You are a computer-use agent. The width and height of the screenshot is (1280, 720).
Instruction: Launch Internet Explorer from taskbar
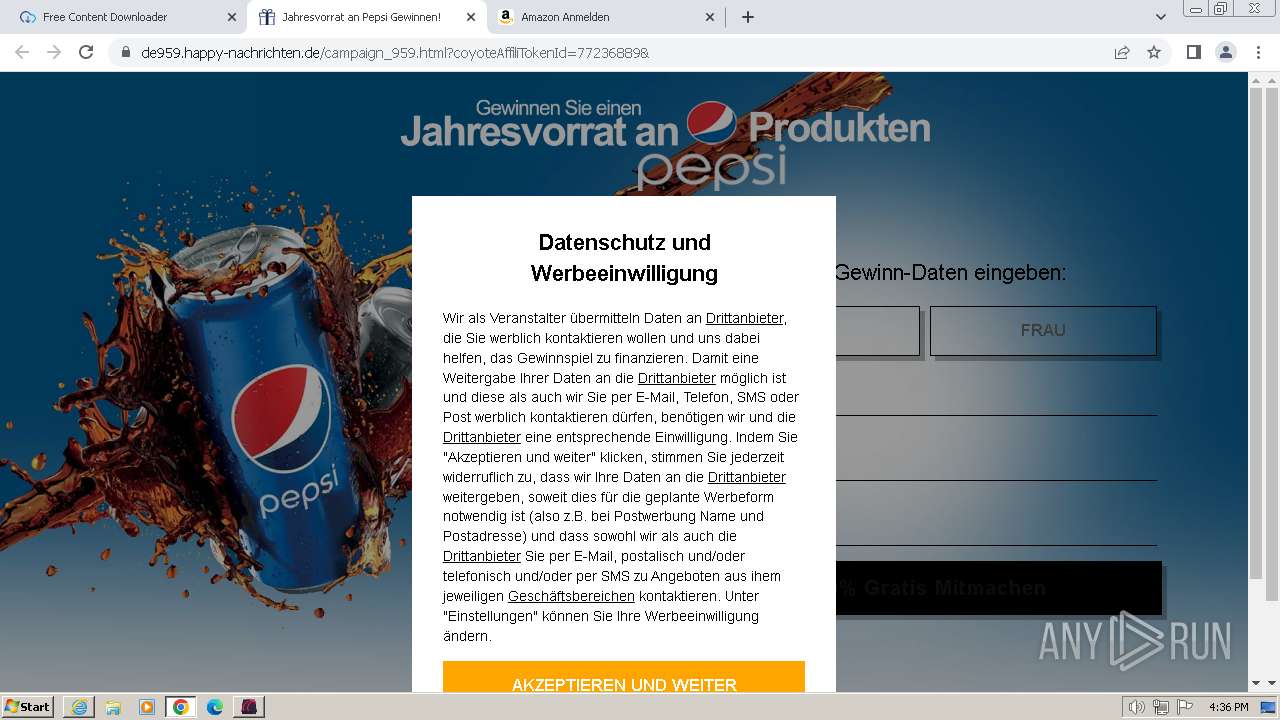click(79, 707)
